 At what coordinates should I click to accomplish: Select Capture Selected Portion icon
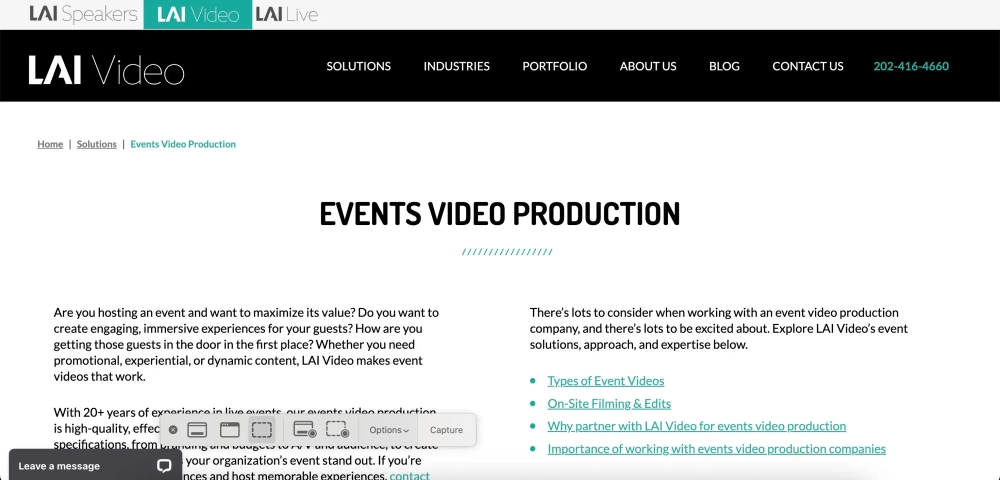pyautogui.click(x=261, y=430)
